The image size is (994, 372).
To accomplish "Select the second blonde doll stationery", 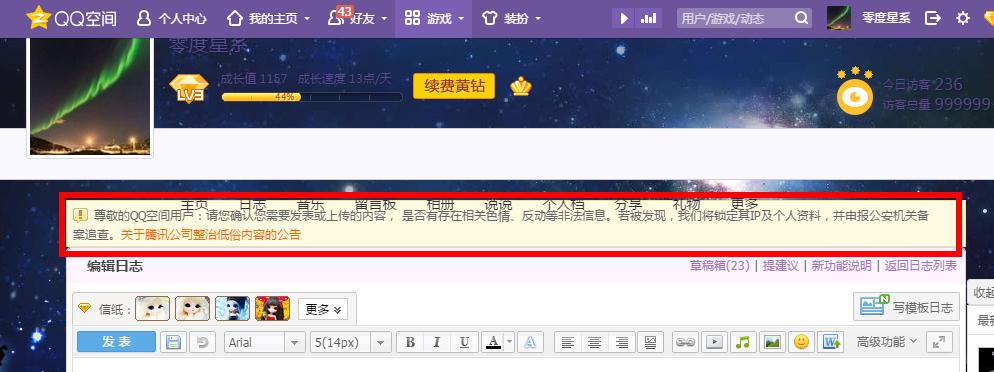I will coord(193,309).
